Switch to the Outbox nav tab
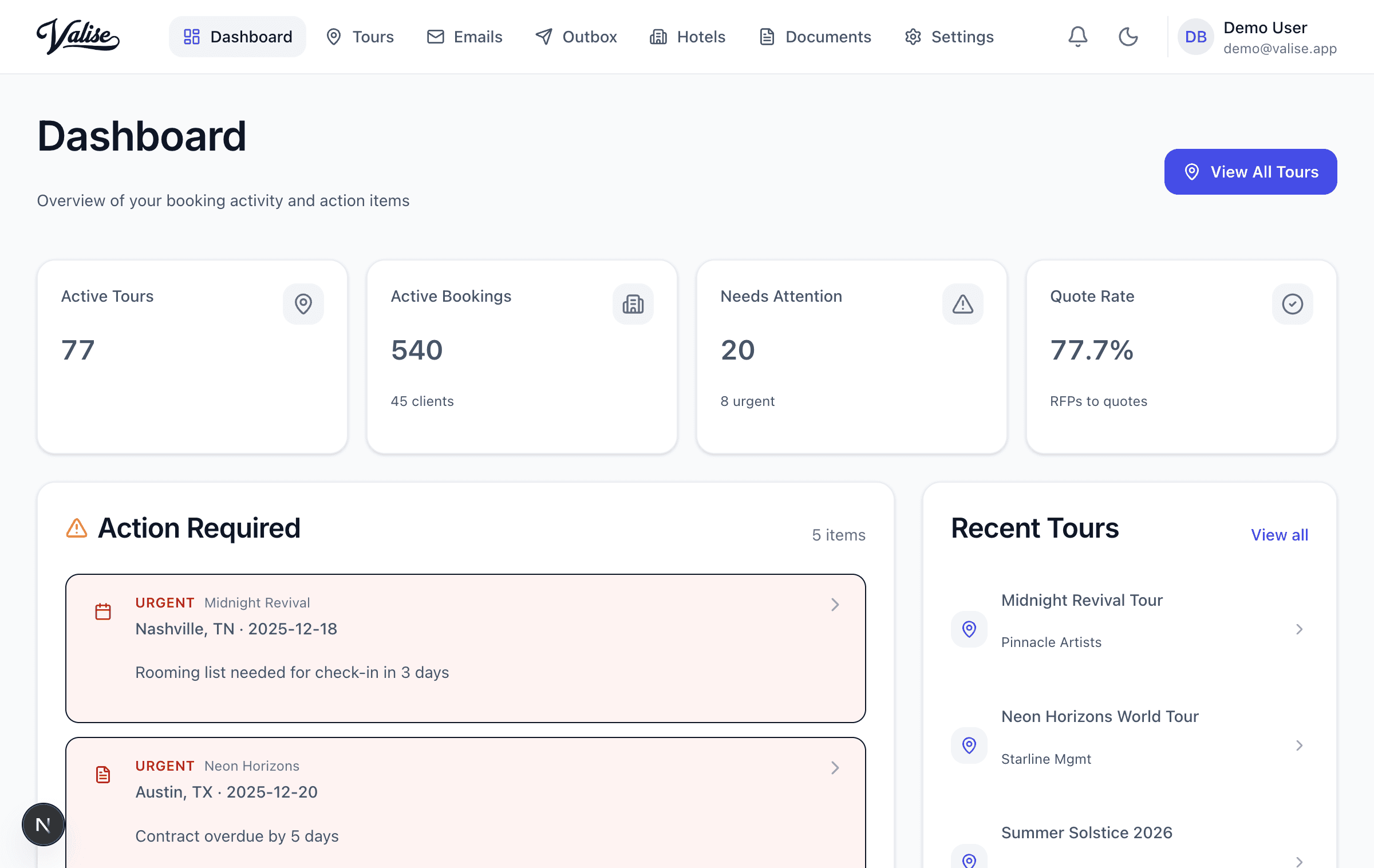The width and height of the screenshot is (1374, 868). coord(576,37)
